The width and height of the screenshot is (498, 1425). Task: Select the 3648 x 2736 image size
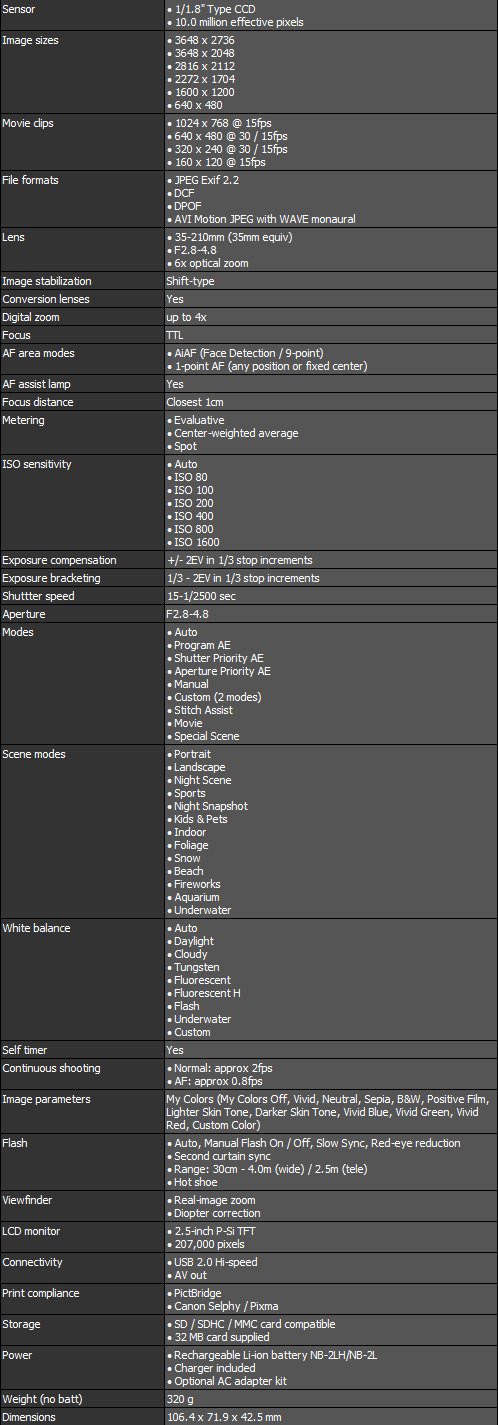tap(204, 40)
